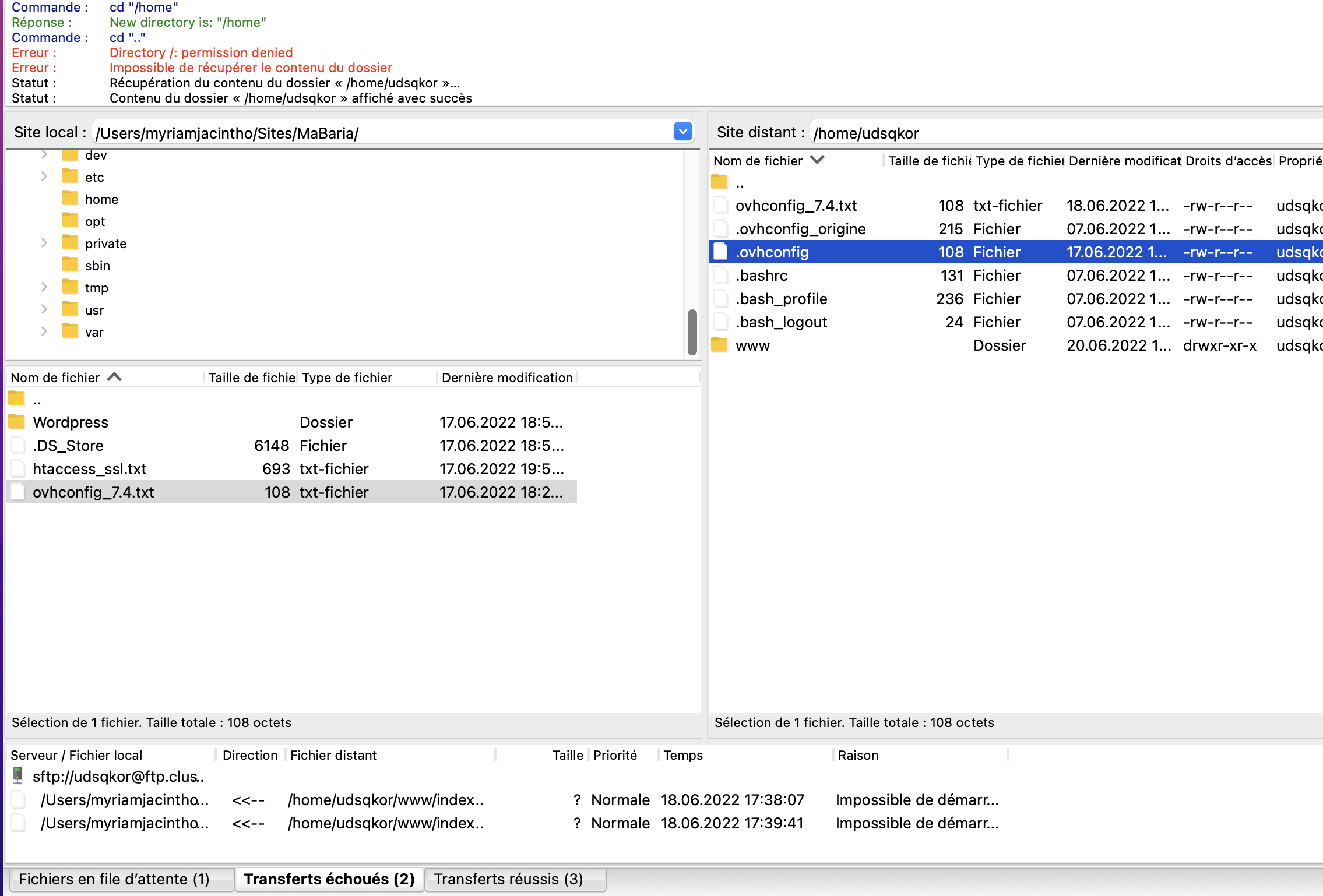1323x896 pixels.
Task: Click the server icon next to sftp://udsqkor
Action: click(18, 775)
